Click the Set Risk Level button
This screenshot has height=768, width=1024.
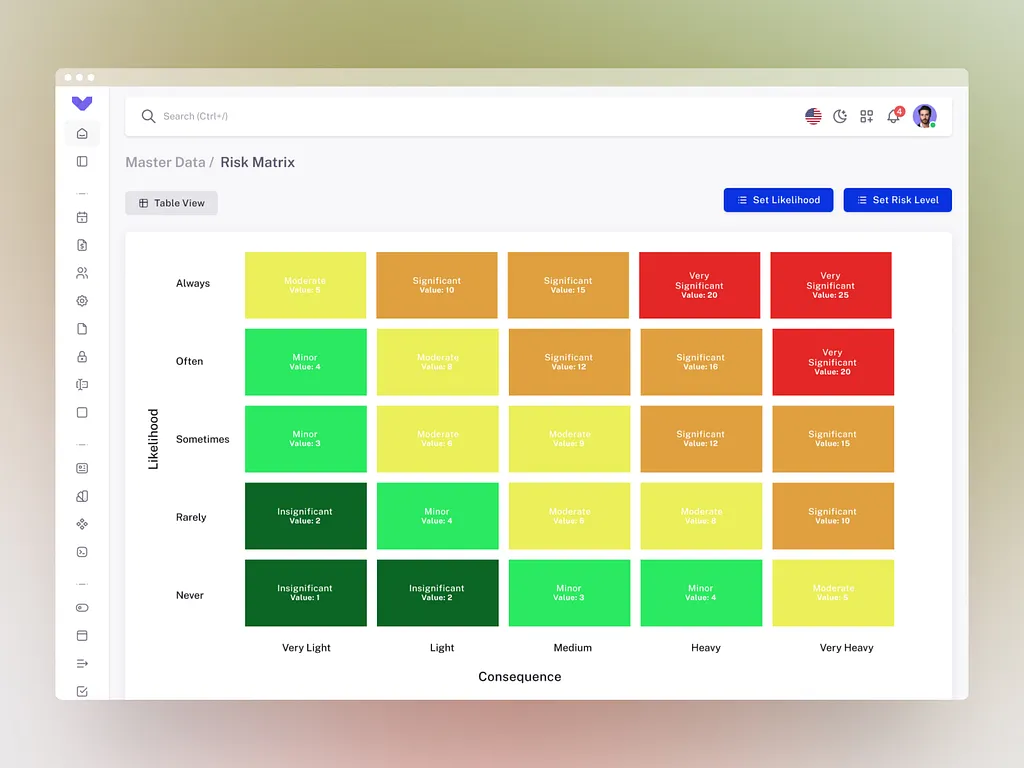pyautogui.click(x=897, y=200)
